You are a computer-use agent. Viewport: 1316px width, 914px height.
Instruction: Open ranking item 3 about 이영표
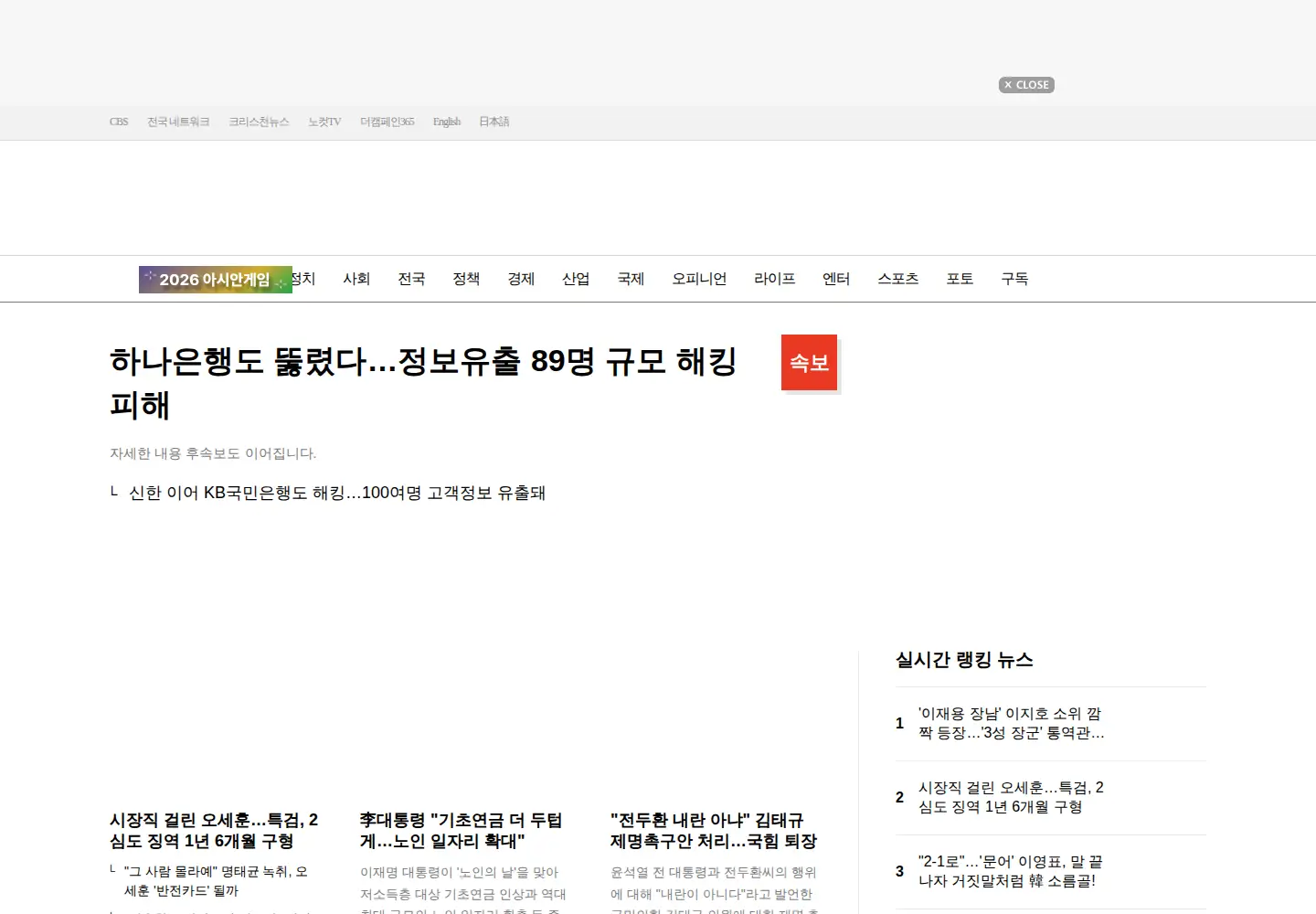point(1011,871)
